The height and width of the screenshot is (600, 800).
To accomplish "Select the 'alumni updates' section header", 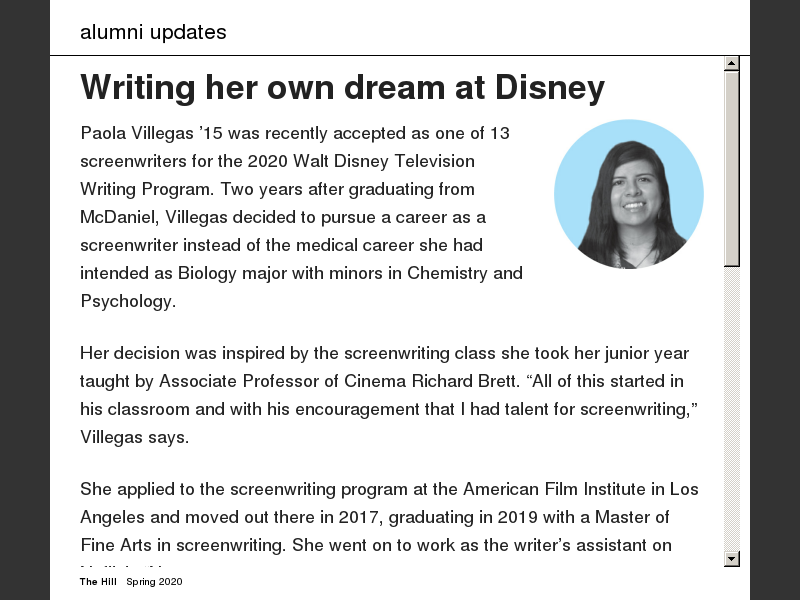I will tap(153, 32).
